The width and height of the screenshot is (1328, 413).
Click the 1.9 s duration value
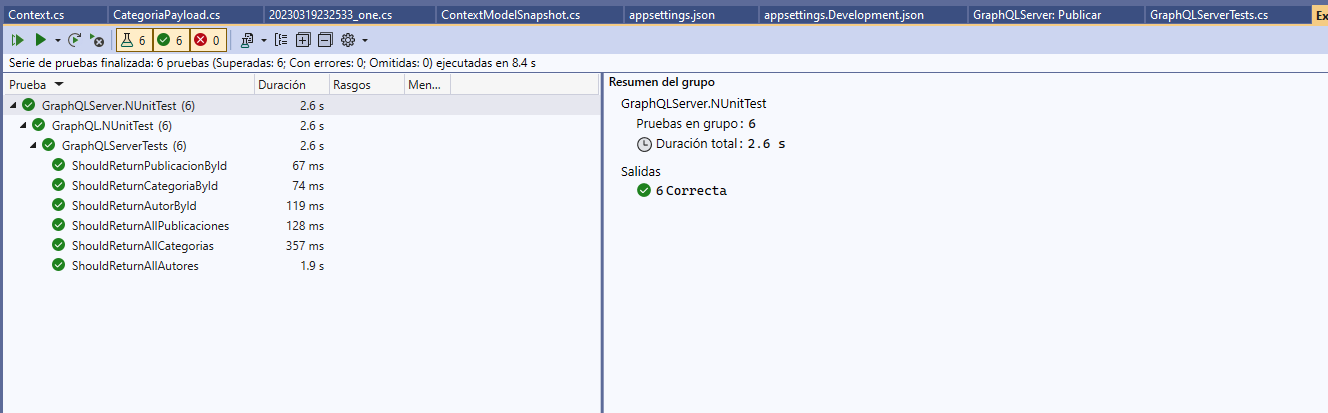[312, 266]
